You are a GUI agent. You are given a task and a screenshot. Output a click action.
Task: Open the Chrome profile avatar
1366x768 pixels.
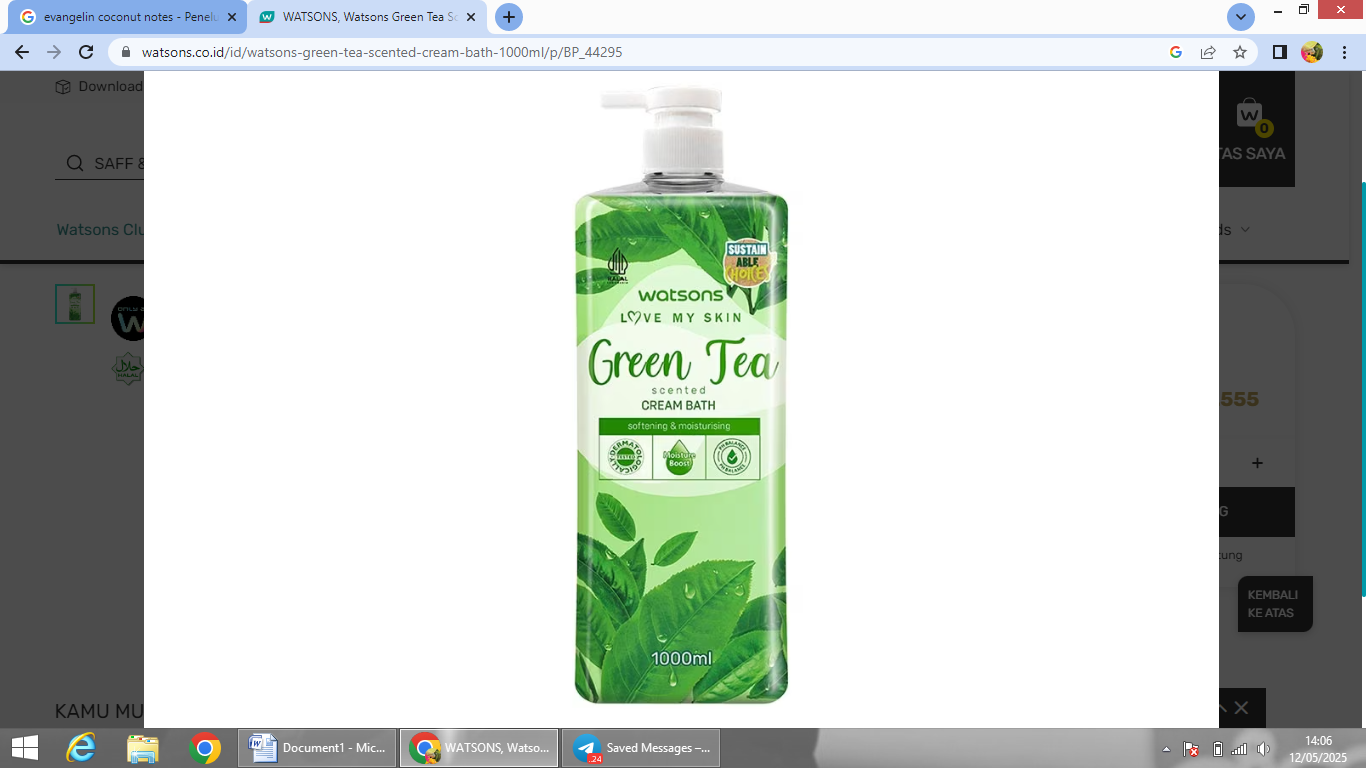[x=1312, y=52]
